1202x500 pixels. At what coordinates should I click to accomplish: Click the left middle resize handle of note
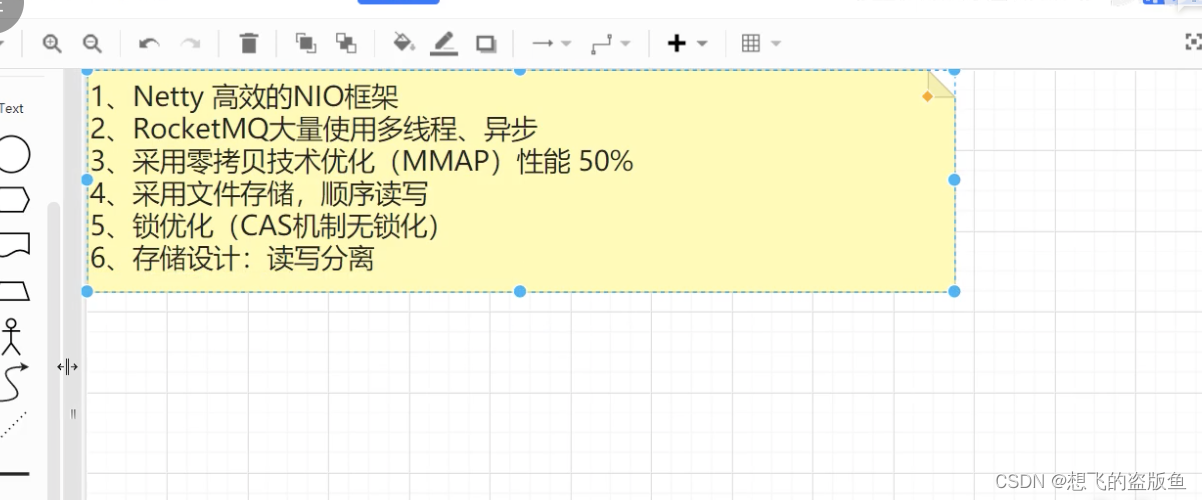pos(87,180)
